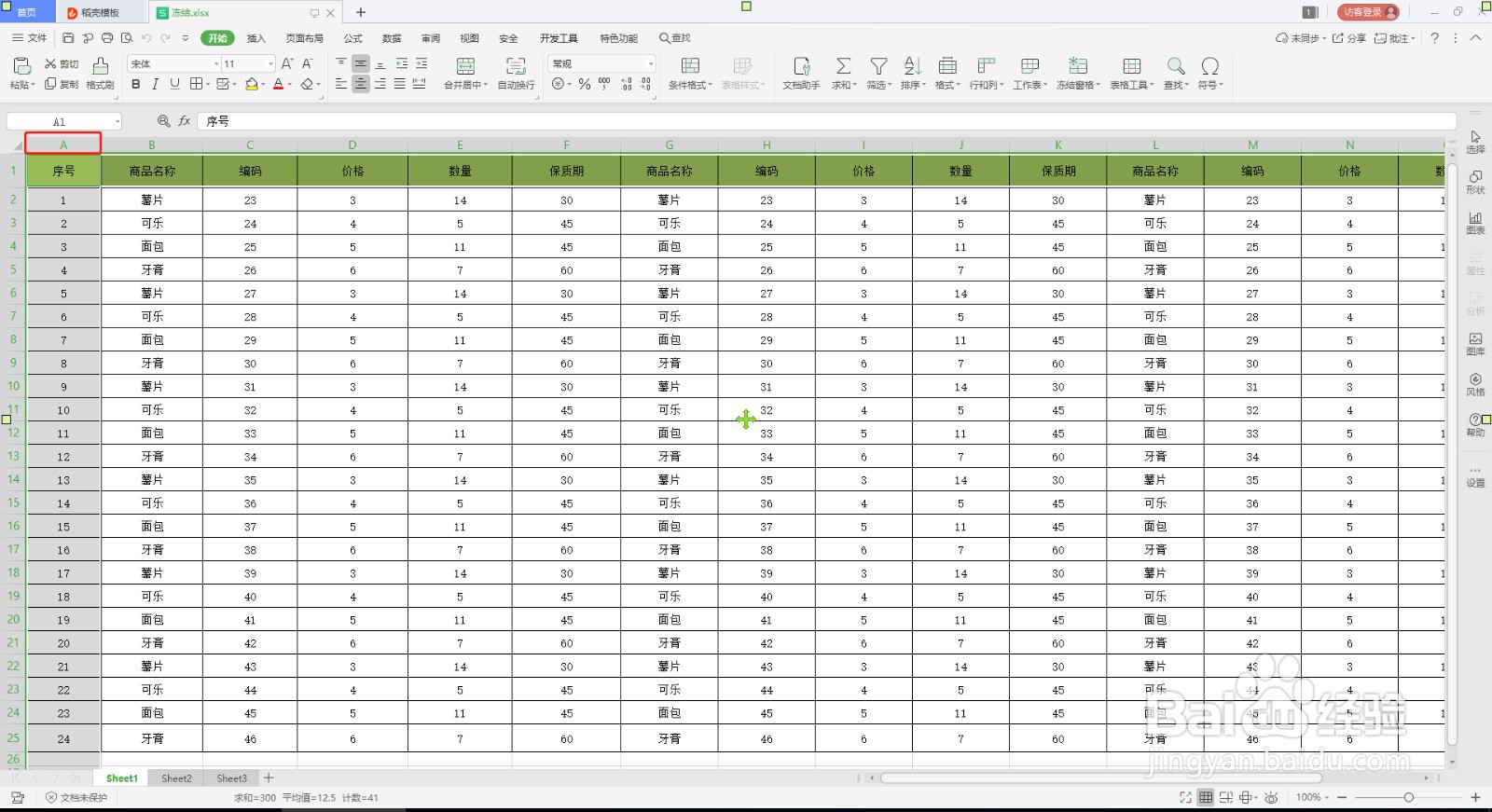
Task: Click the Cut (剪切) scissors icon
Action: click(50, 64)
